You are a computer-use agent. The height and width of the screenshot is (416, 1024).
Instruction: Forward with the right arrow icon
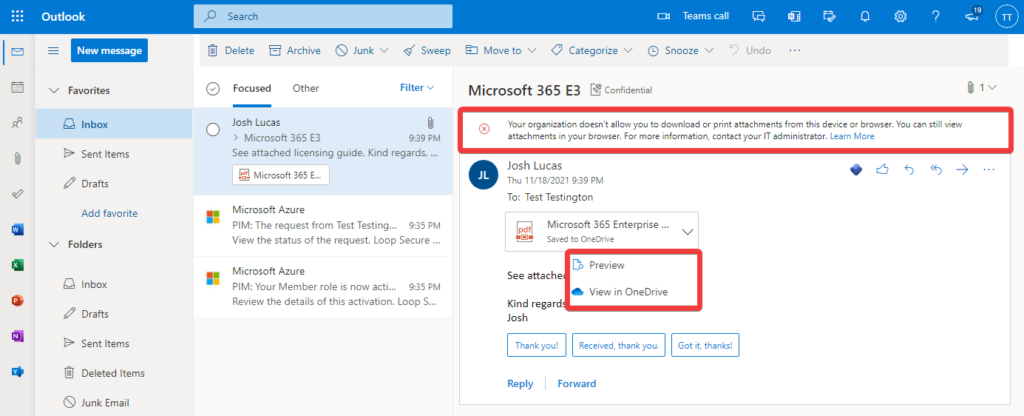pos(962,170)
